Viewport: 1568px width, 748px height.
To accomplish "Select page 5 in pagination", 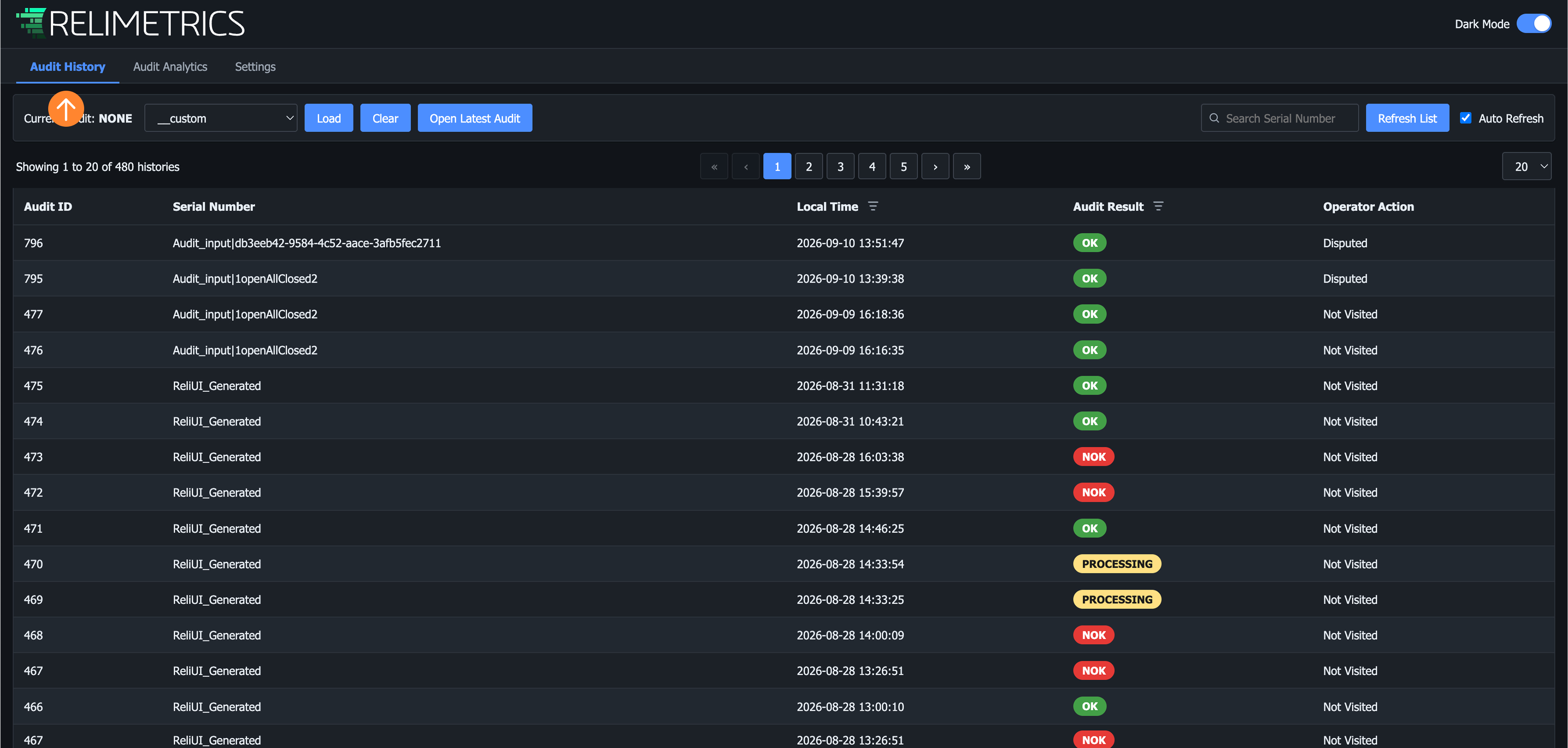I will [x=904, y=166].
